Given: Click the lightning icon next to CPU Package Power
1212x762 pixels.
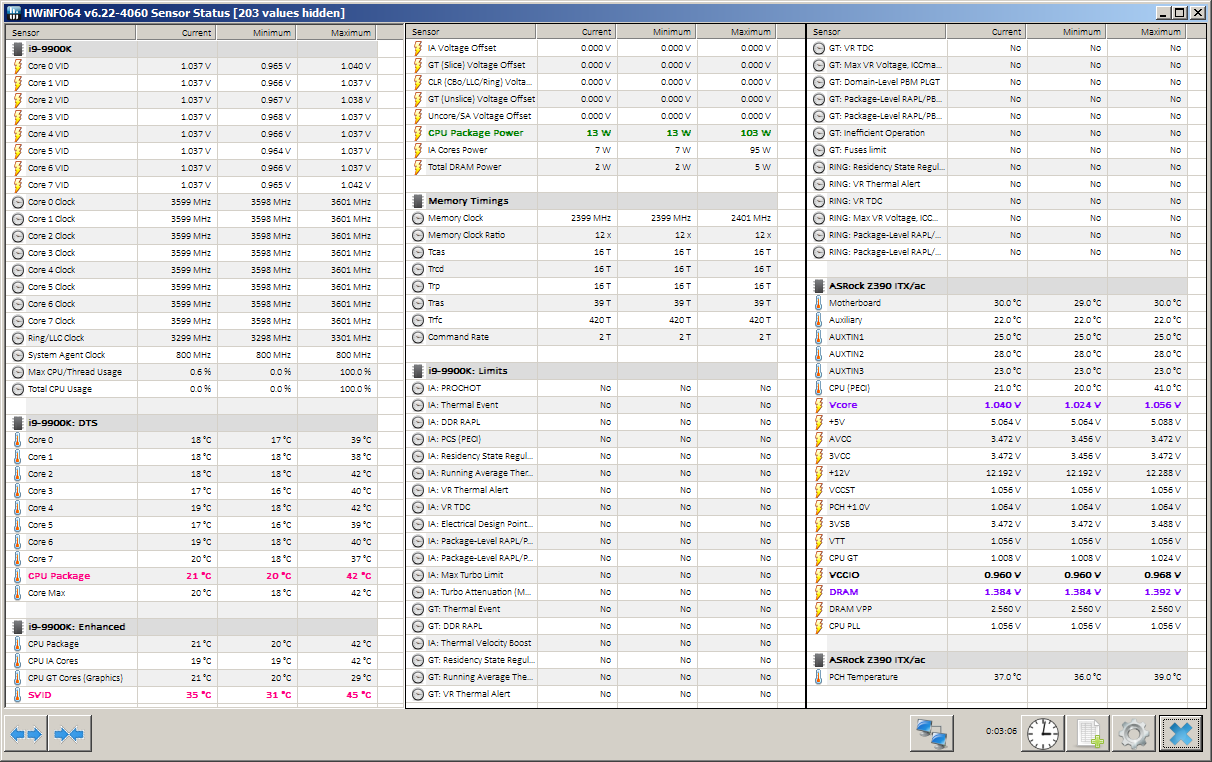Looking at the screenshot, I should [418, 133].
